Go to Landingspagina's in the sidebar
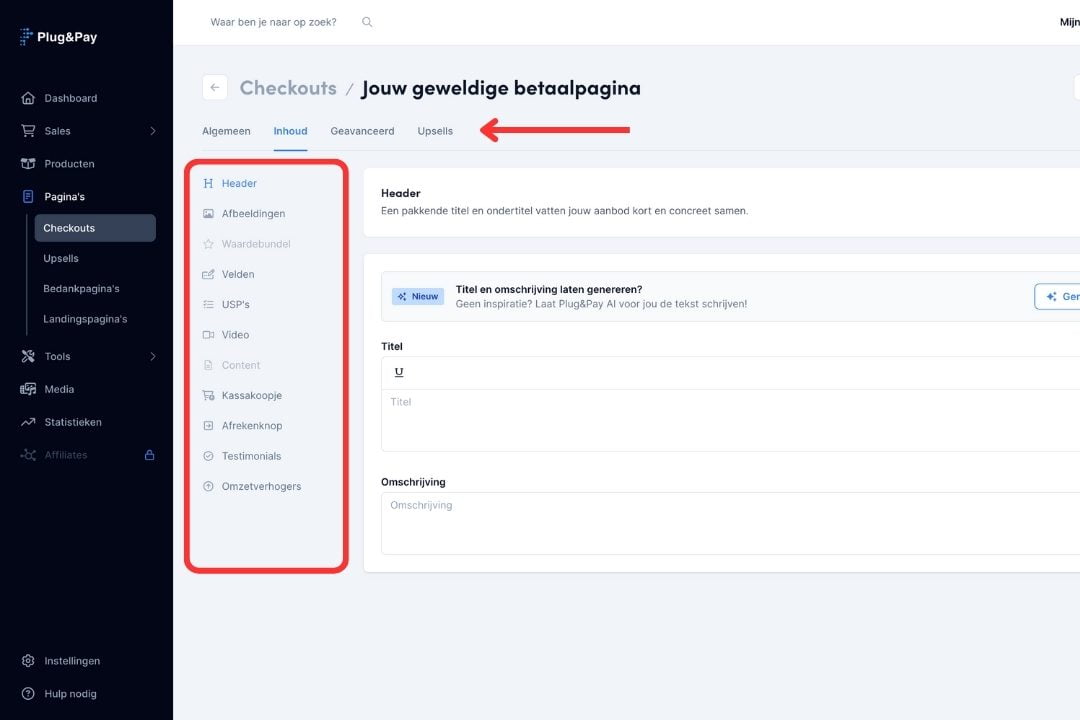This screenshot has height=720, width=1080. (85, 319)
